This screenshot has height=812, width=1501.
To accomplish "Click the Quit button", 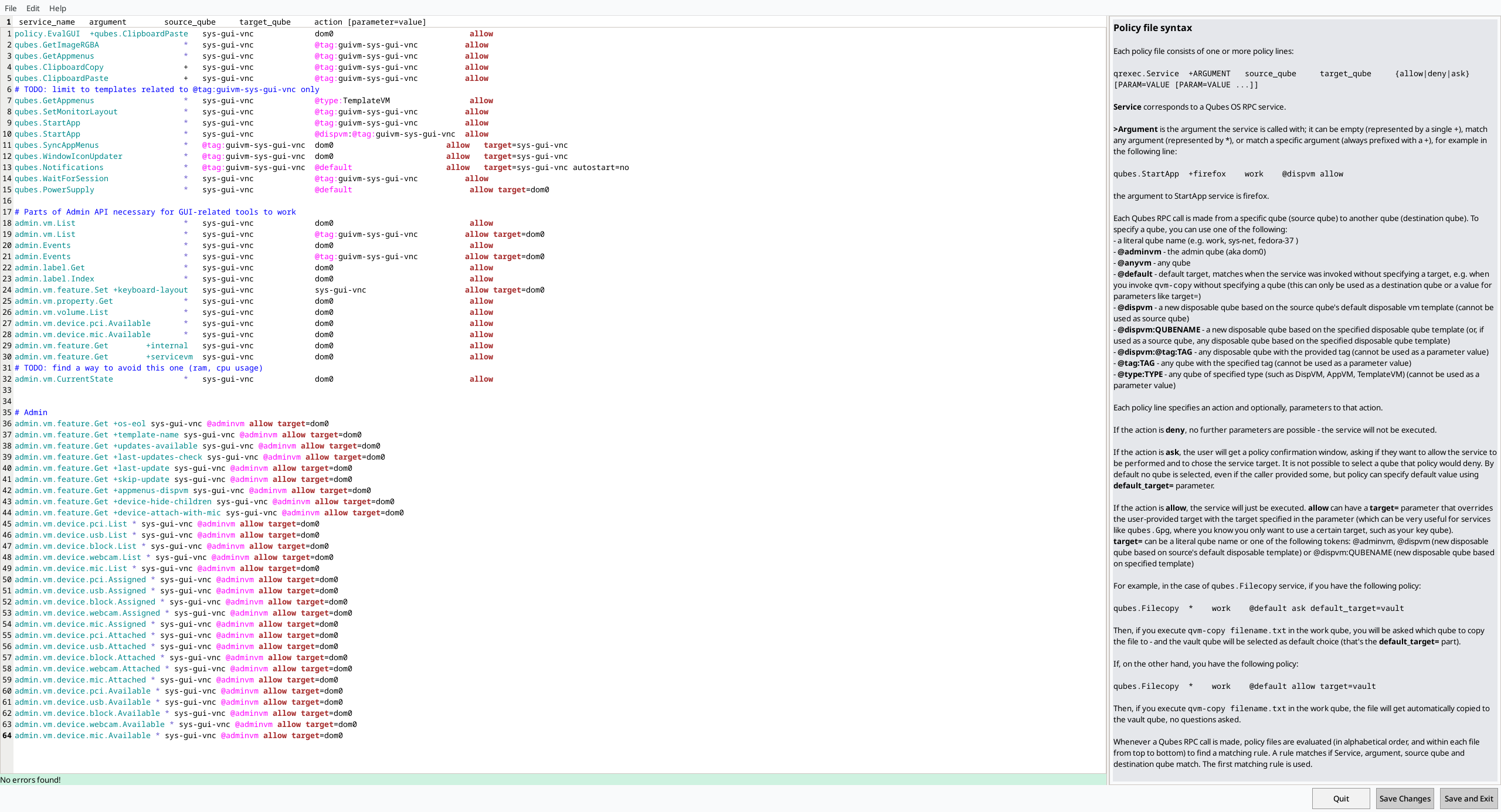I will (x=1340, y=799).
